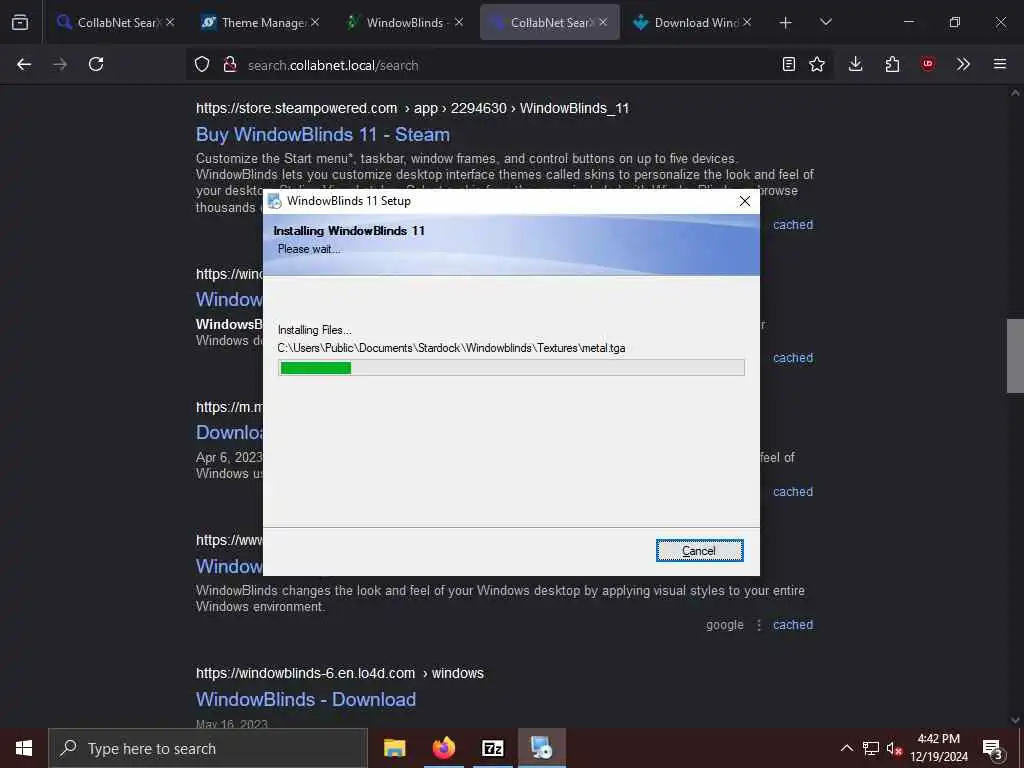Viewport: 1024px width, 768px height.
Task: Click the page vertical scrollbar thumb
Action: (x=1015, y=356)
